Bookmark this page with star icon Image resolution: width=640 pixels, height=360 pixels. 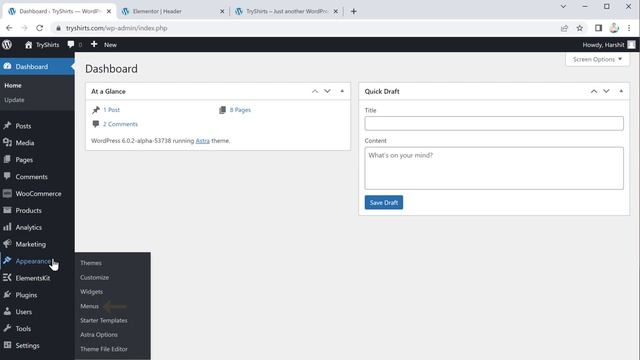point(580,28)
